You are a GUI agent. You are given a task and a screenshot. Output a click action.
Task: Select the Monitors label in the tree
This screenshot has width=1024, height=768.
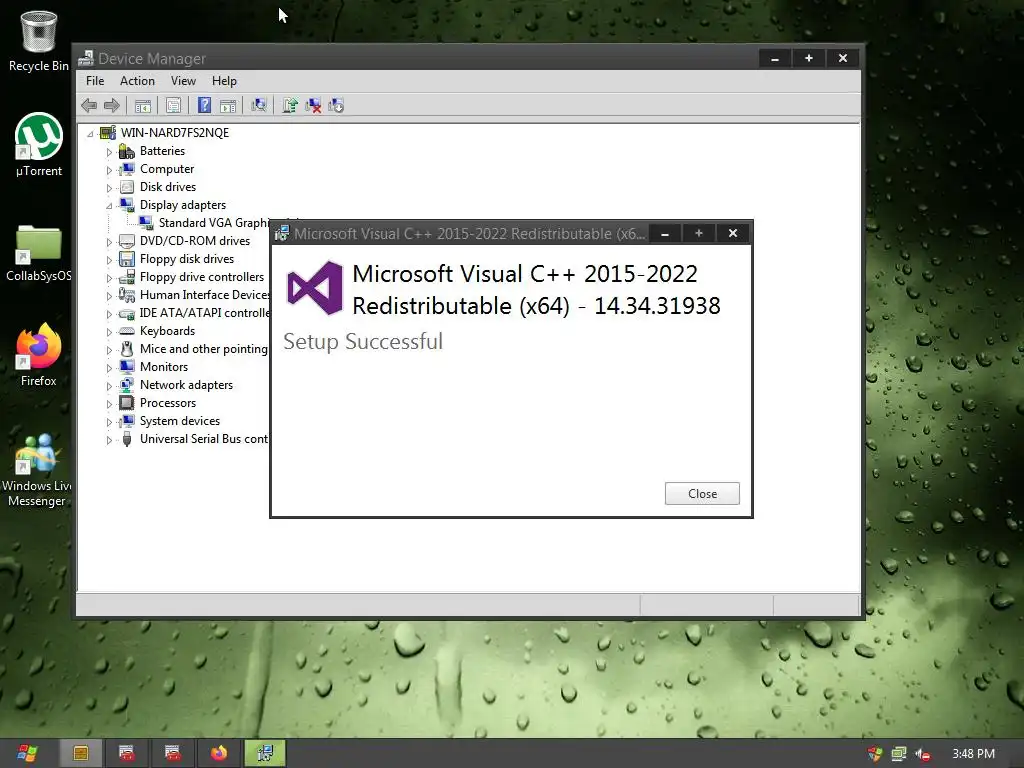[164, 367]
